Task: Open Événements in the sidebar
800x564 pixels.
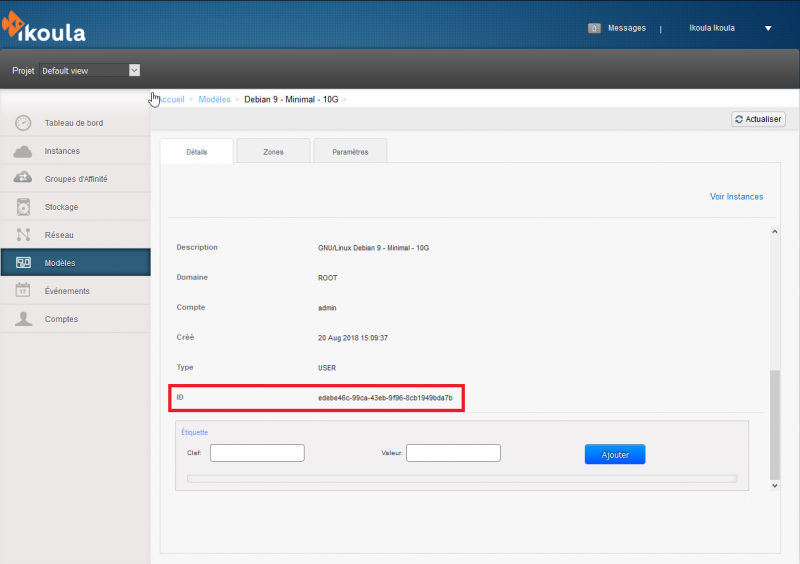Action: [76, 290]
